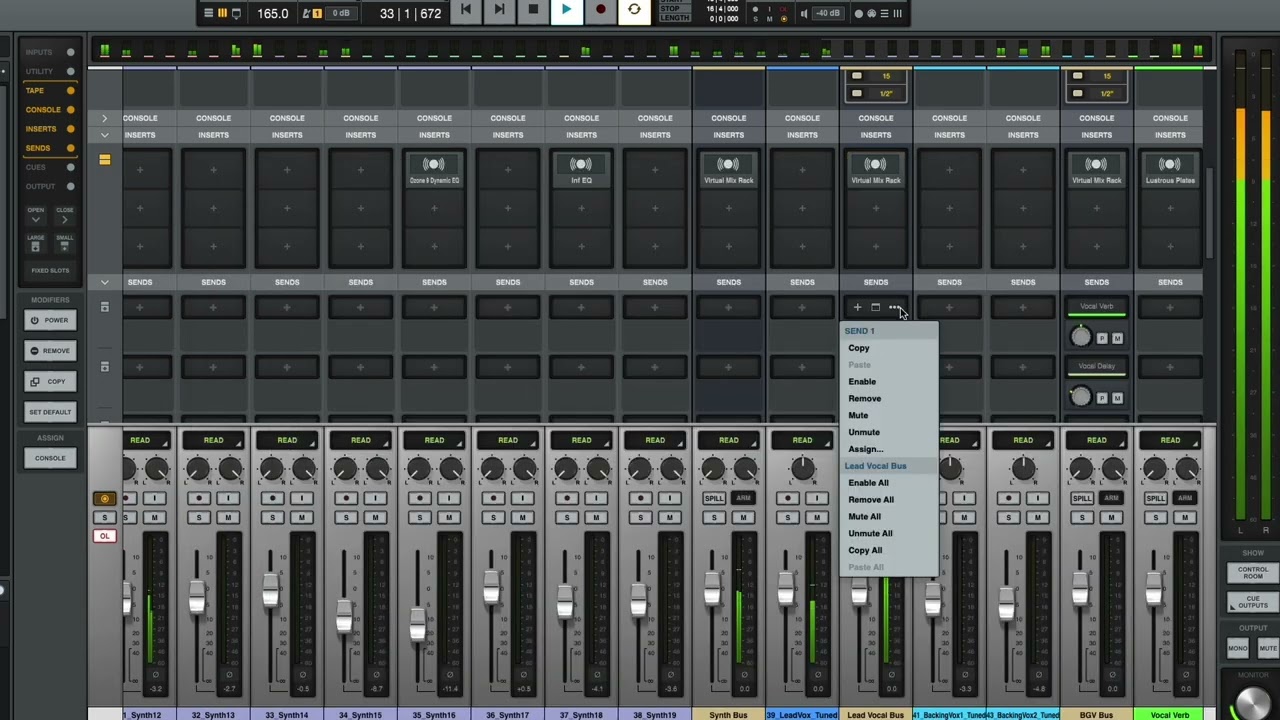The image size is (1280, 720).
Task: Choose Copy in the Send 1 menu
Action: click(859, 348)
